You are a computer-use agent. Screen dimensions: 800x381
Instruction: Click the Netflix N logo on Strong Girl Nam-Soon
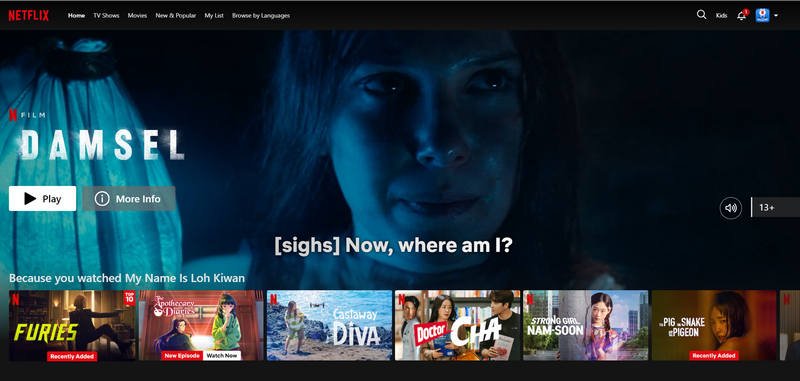tap(530, 299)
